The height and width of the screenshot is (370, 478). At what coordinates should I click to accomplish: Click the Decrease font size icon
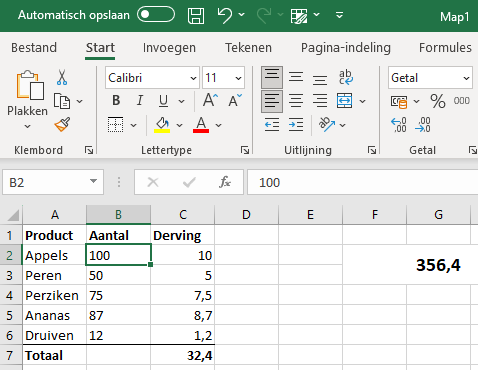[x=235, y=100]
